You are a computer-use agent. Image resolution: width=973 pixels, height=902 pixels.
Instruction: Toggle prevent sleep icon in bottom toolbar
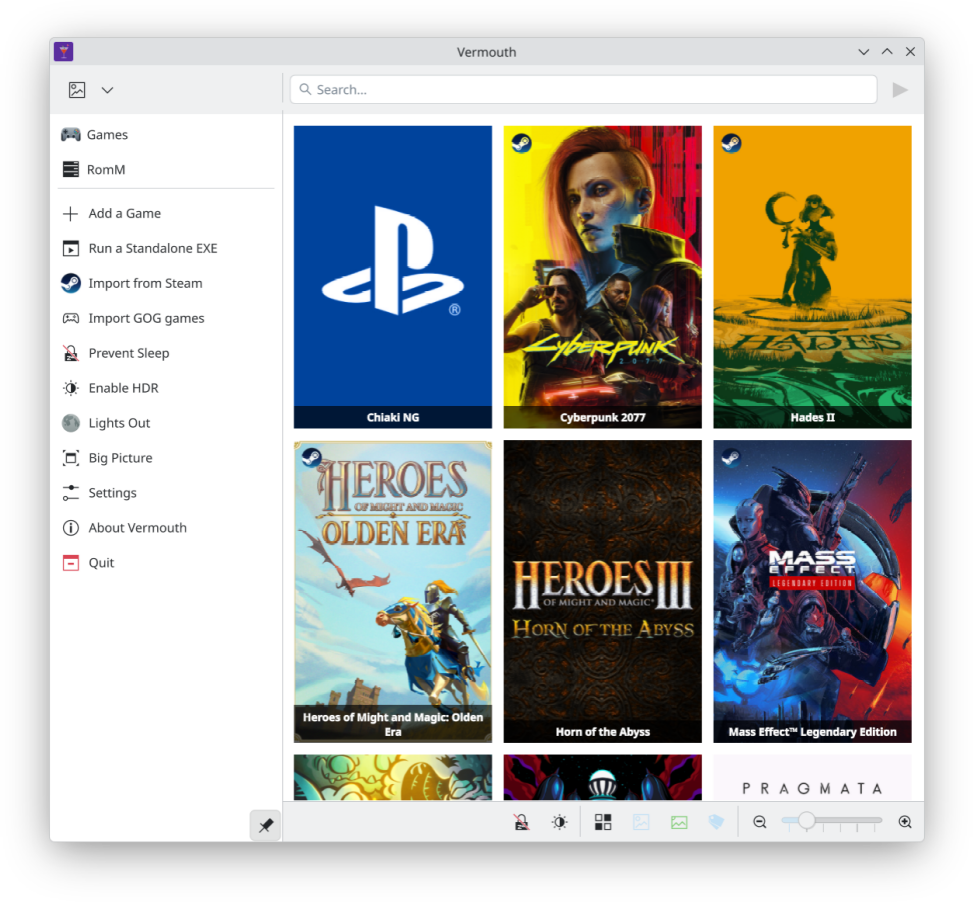click(x=522, y=822)
